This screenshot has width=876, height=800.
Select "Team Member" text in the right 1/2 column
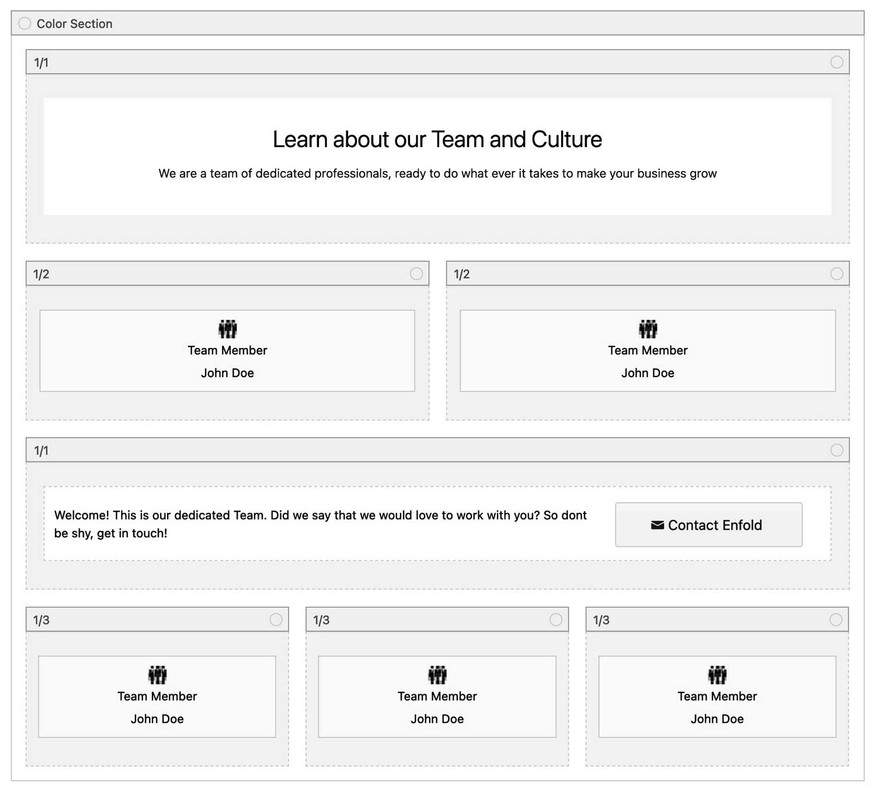648,350
